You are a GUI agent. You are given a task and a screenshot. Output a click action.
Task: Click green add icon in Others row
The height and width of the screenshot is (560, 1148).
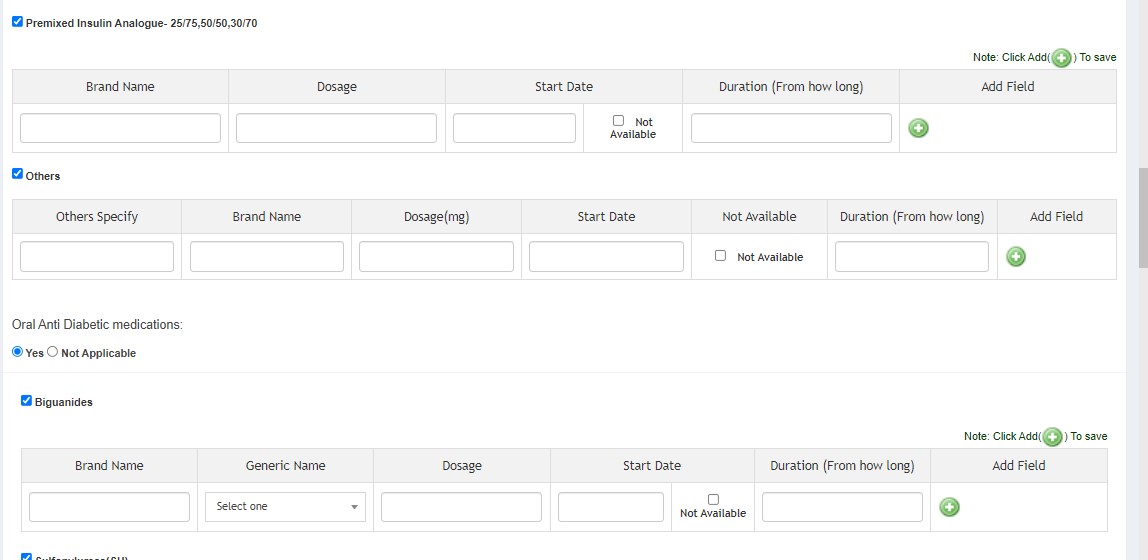click(x=1015, y=257)
